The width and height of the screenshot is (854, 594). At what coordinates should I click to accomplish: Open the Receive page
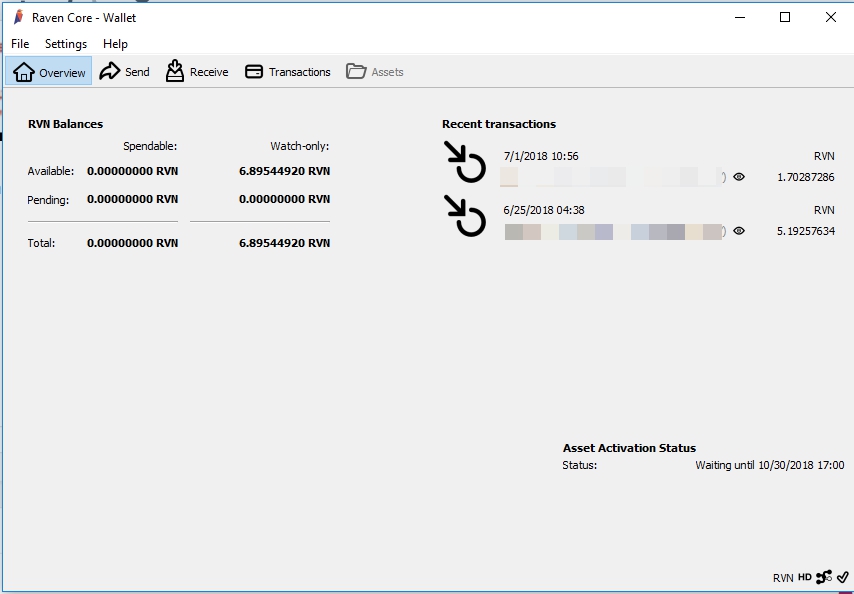pos(197,71)
